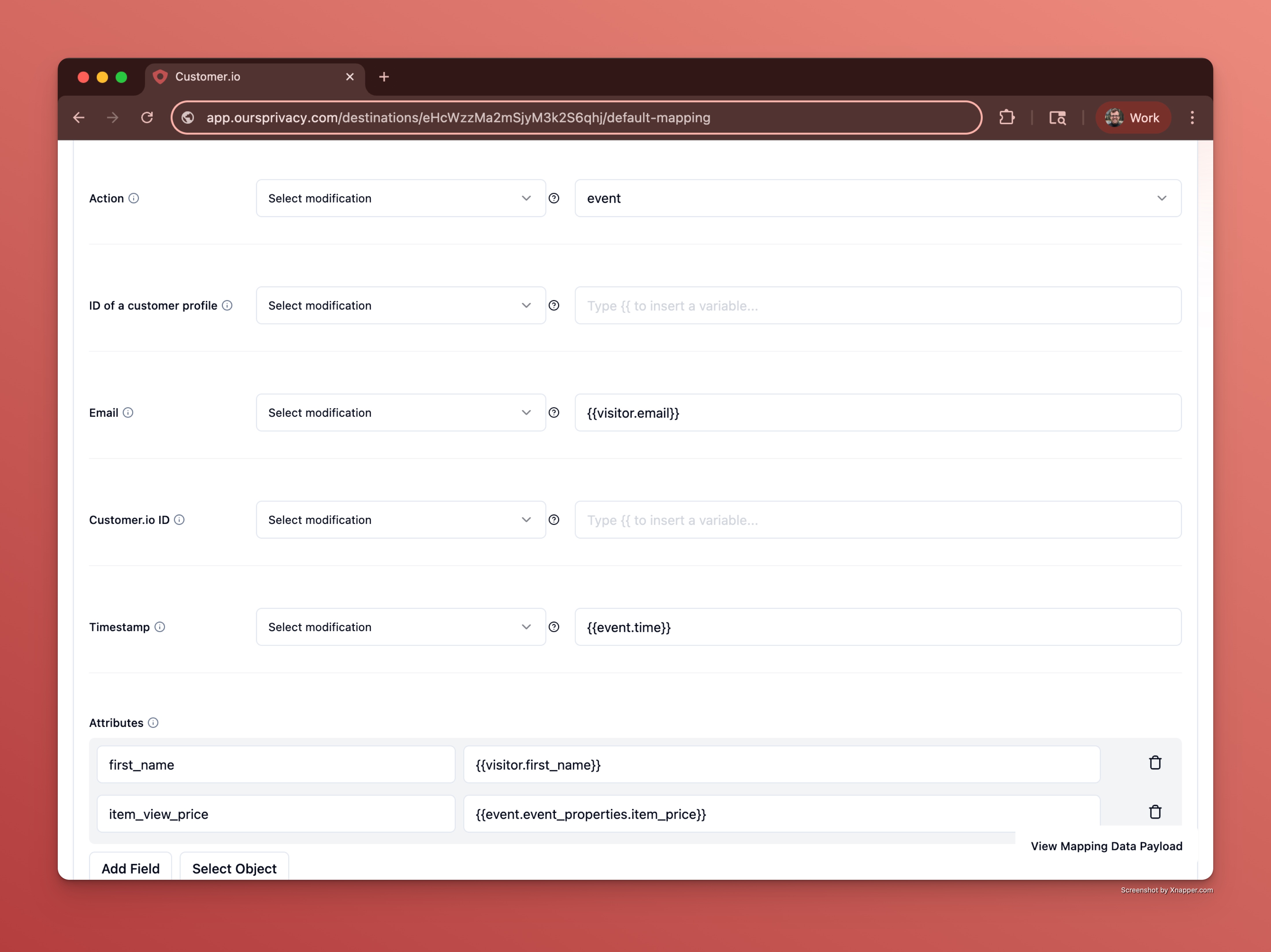The image size is (1271, 952).
Task: Open Select modification dropdown for Email
Action: (x=401, y=412)
